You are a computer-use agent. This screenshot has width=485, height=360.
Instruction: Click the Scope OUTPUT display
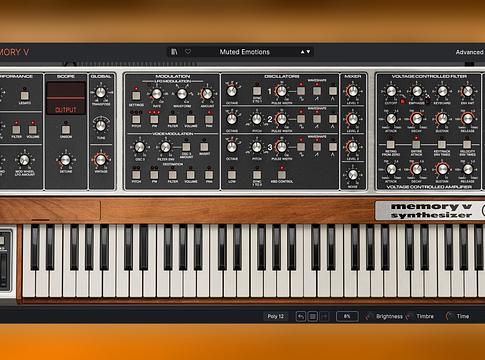[66, 98]
